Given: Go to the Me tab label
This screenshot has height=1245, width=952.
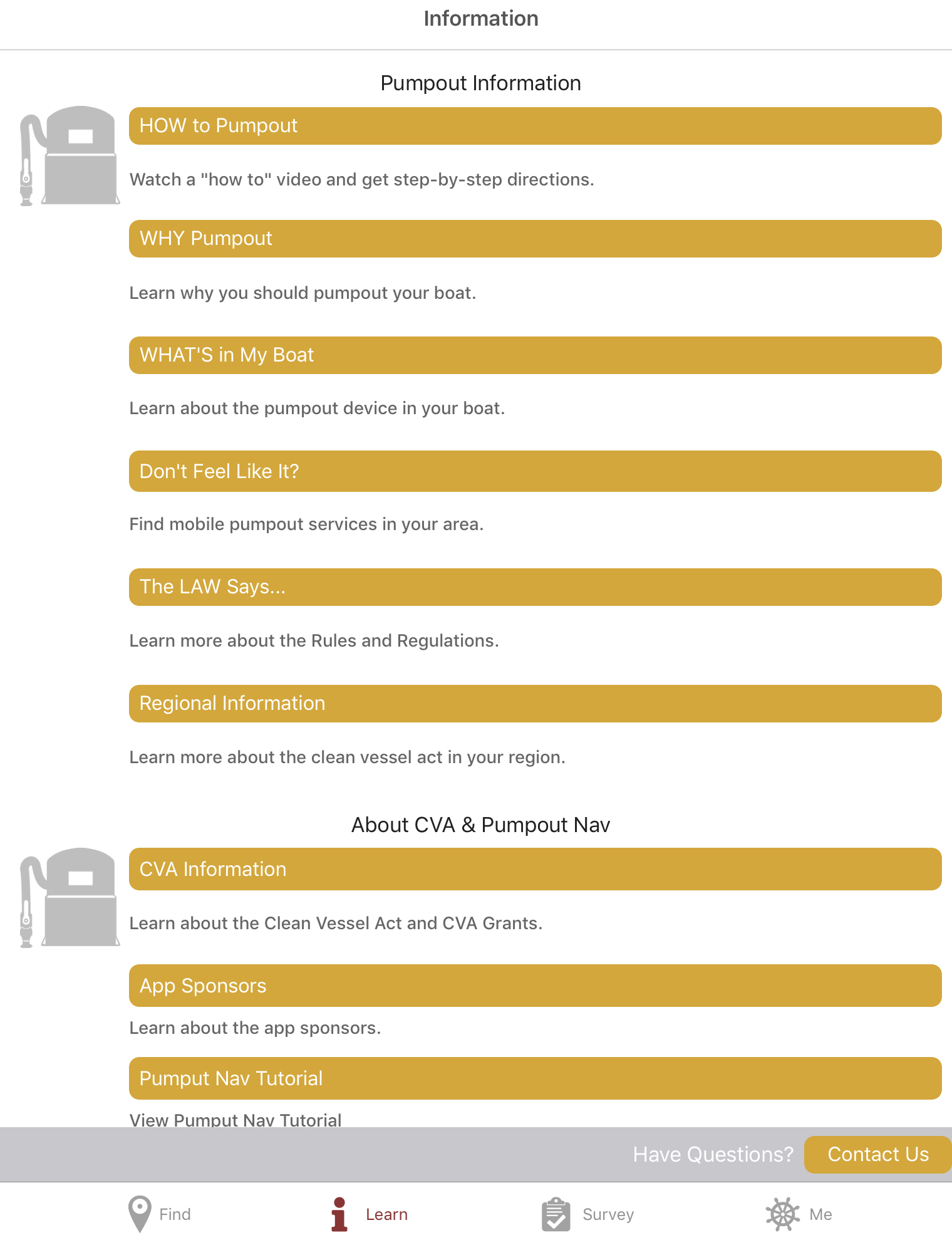Looking at the screenshot, I should click(820, 1214).
